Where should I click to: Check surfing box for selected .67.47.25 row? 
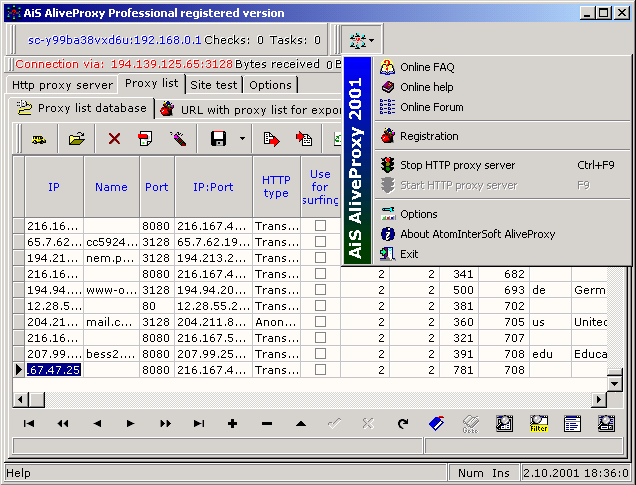click(x=320, y=369)
